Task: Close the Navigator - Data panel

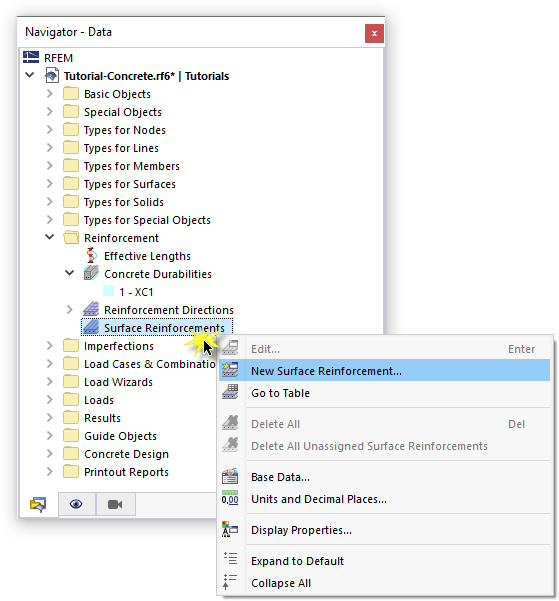Action: pyautogui.click(x=374, y=33)
